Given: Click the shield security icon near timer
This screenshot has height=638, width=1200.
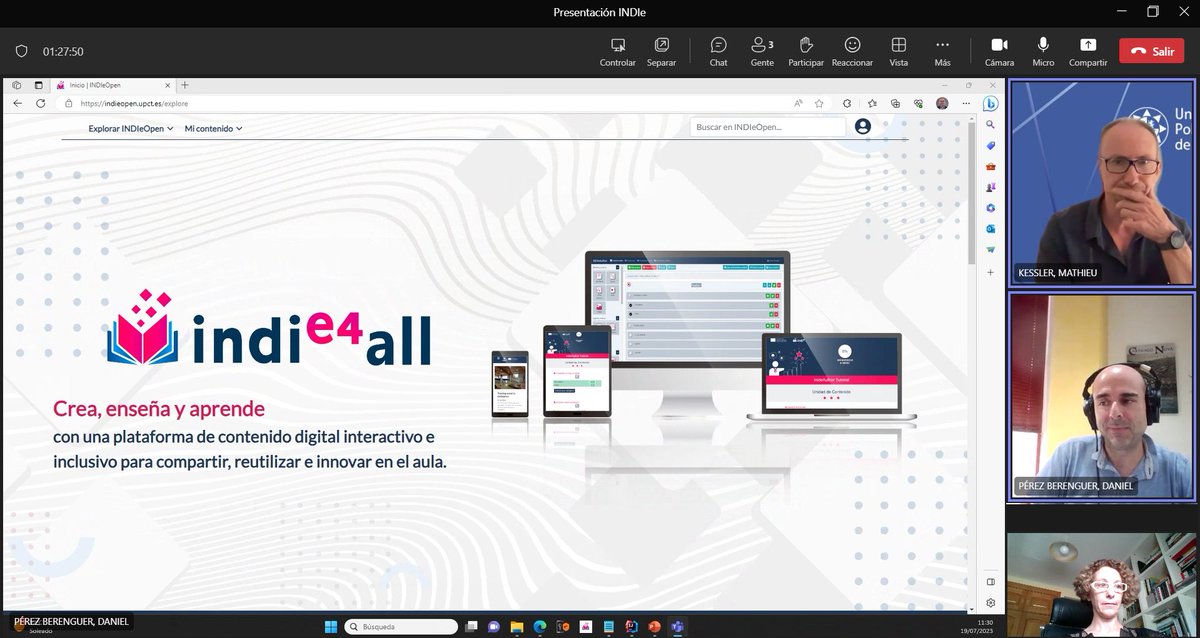Looking at the screenshot, I should [x=21, y=51].
